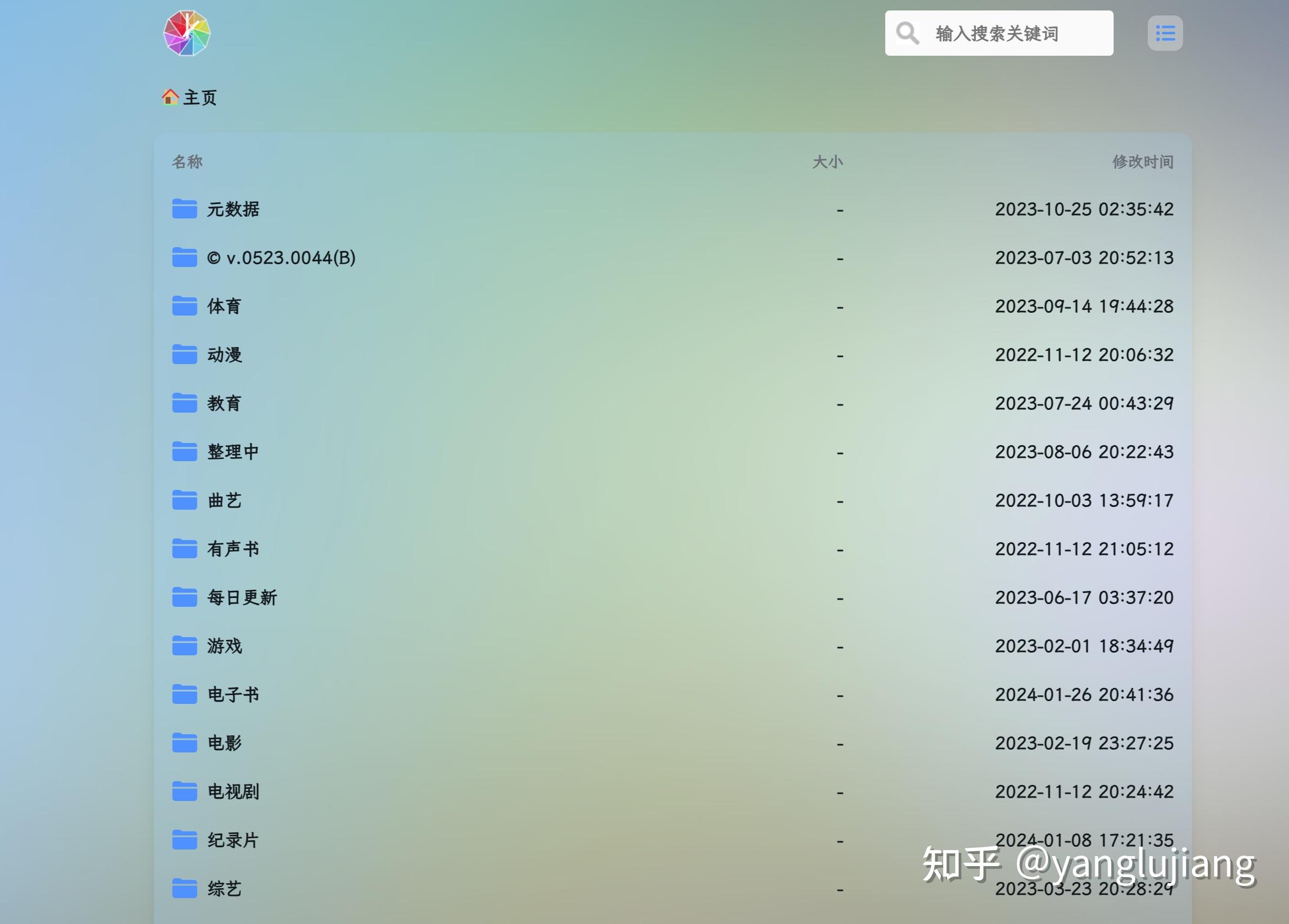Image resolution: width=1289 pixels, height=924 pixels.
Task: Open the 动漫 folder
Action: click(x=224, y=355)
